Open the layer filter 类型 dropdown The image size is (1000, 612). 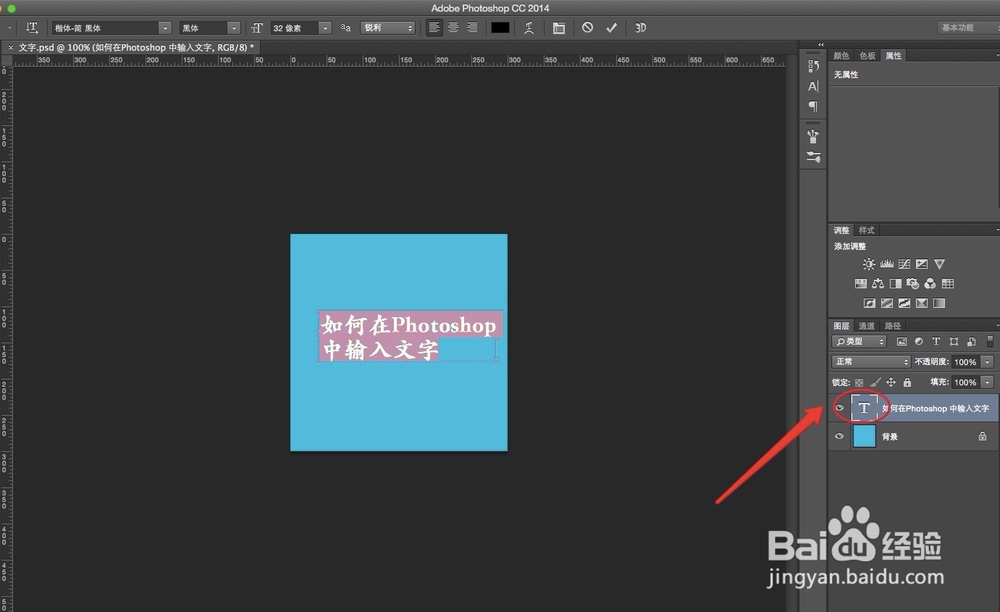(859, 342)
